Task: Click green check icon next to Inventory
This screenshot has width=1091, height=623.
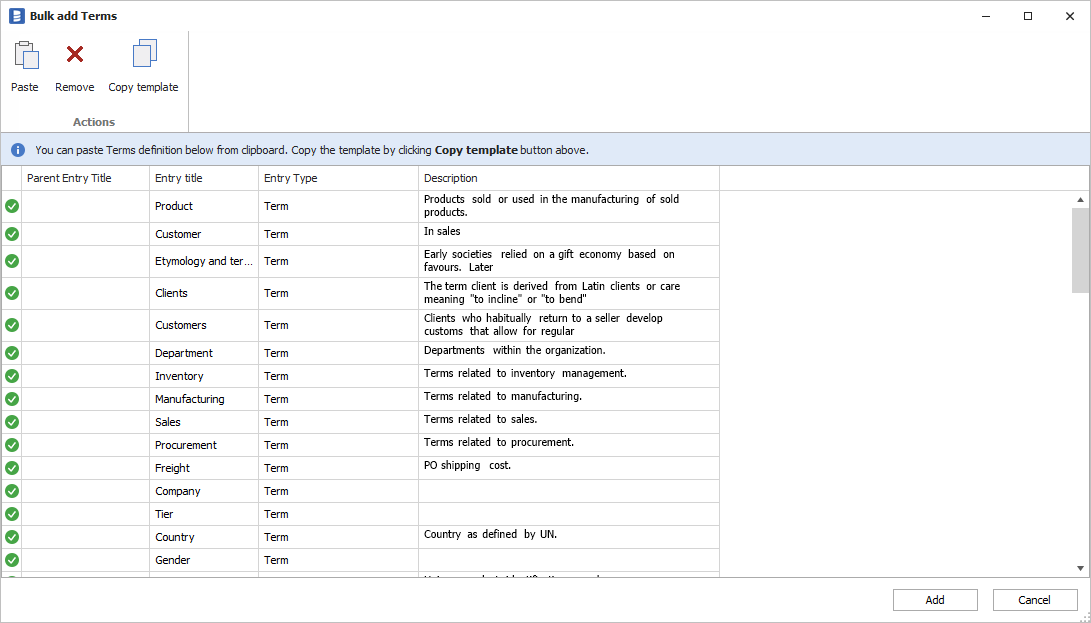Action: pyautogui.click(x=12, y=376)
